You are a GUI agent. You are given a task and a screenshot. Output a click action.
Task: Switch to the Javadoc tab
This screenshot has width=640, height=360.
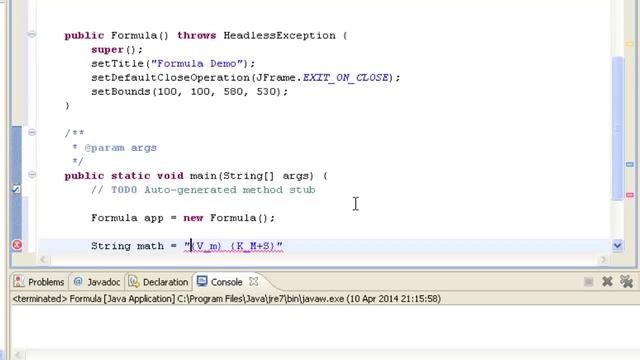coord(97,282)
